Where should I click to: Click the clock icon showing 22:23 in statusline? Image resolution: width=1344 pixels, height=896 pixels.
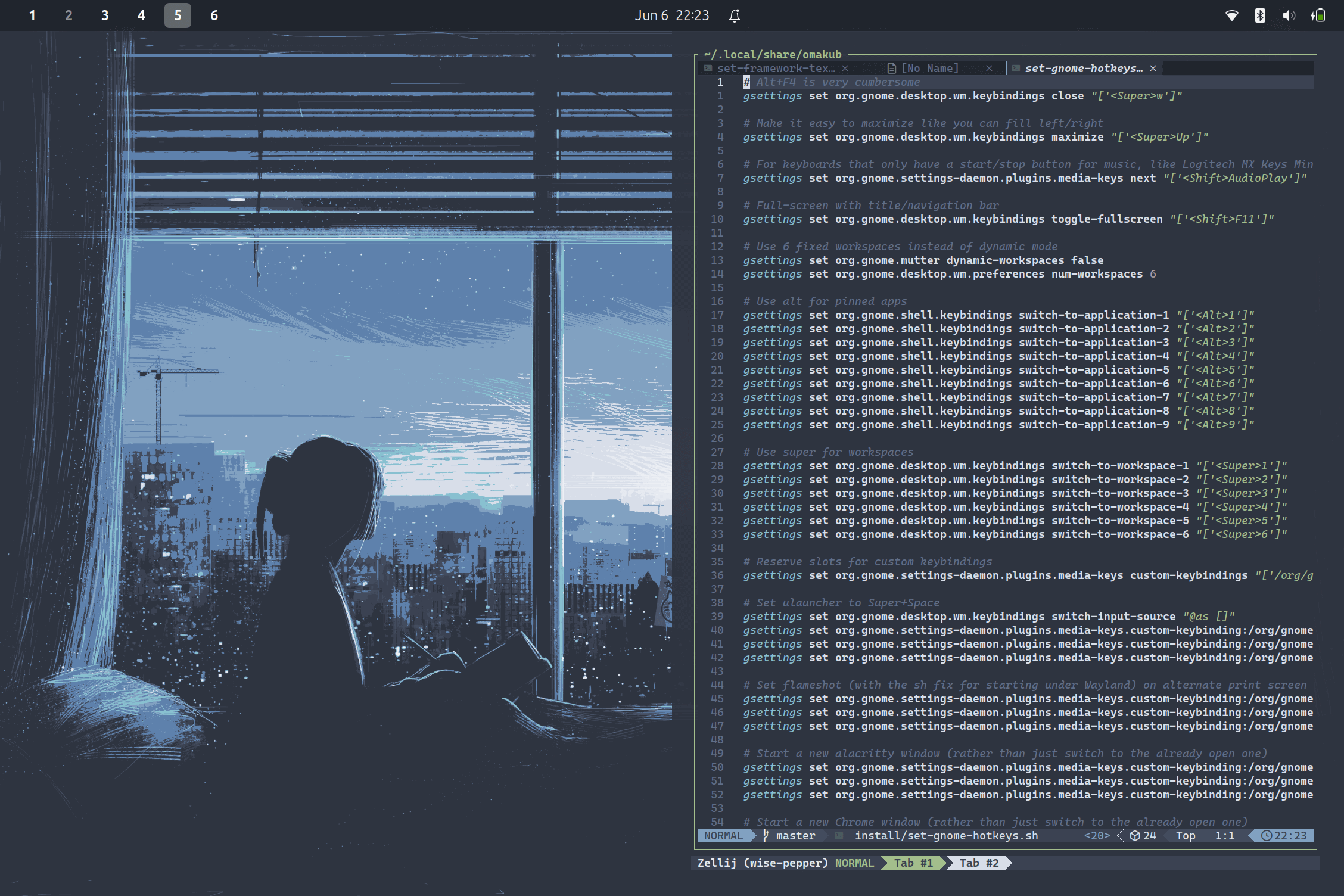click(1267, 836)
